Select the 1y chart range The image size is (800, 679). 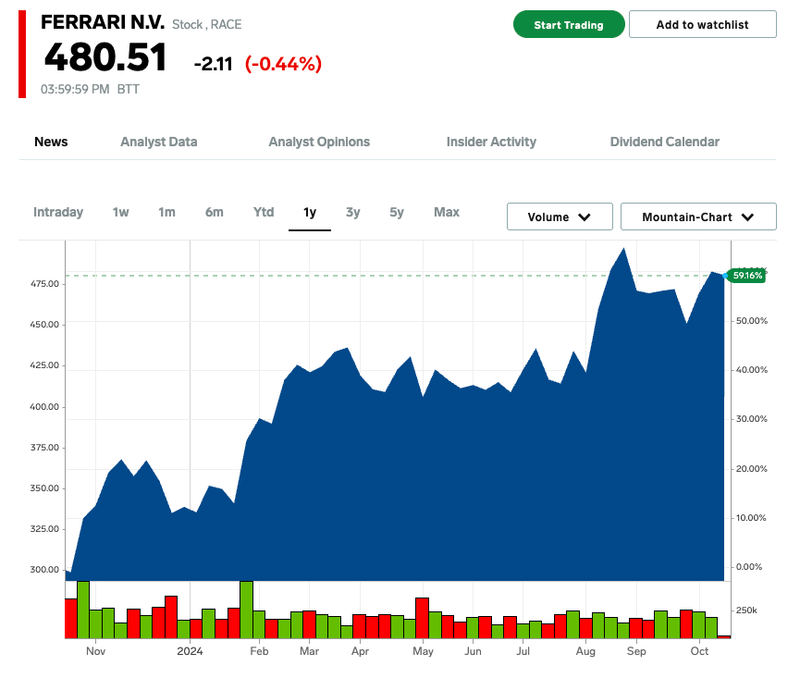coord(310,212)
